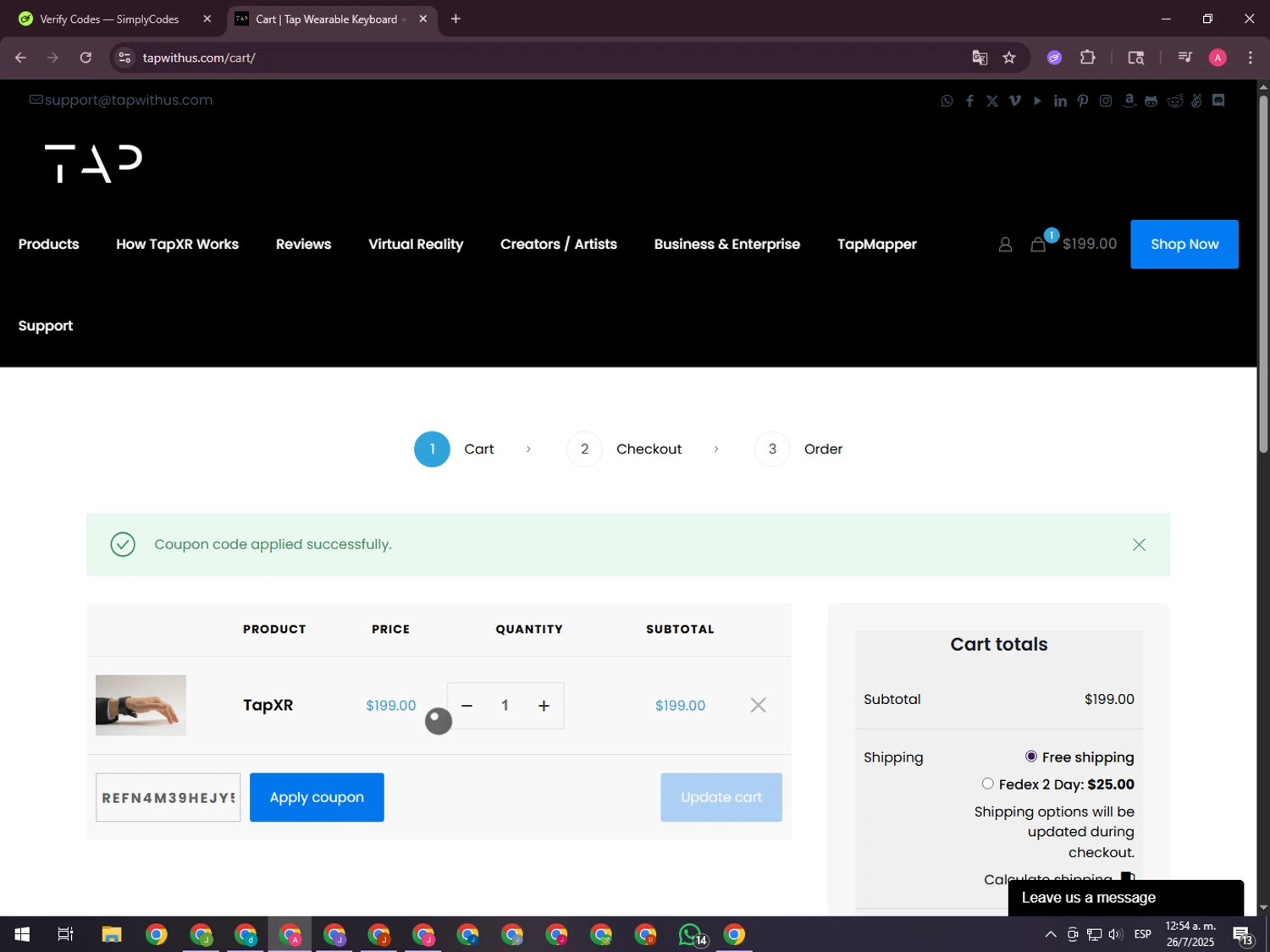The image size is (1270, 952).
Task: Click the cat-face social icon before Reddit
Action: (1151, 101)
